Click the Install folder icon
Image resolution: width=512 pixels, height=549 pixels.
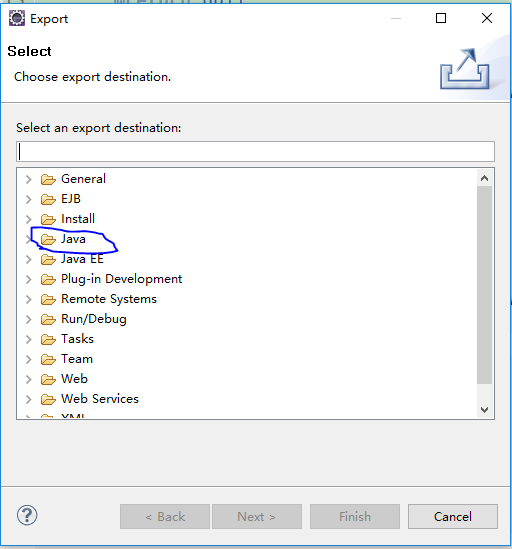48,220
